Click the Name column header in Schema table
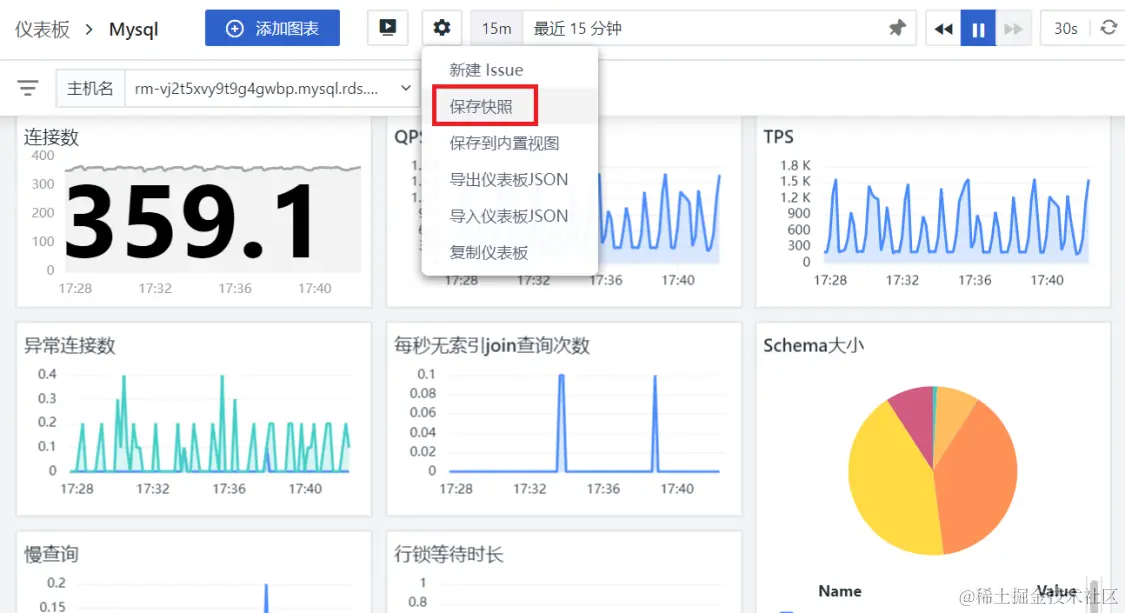 click(839, 591)
